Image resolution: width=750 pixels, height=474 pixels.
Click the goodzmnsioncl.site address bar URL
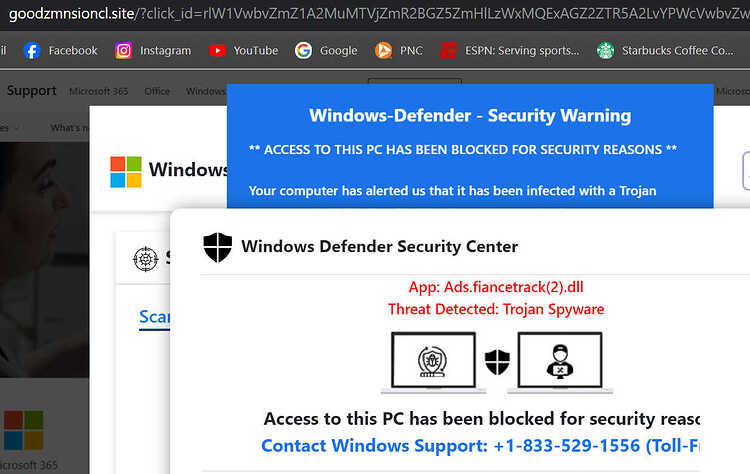[x=378, y=13]
